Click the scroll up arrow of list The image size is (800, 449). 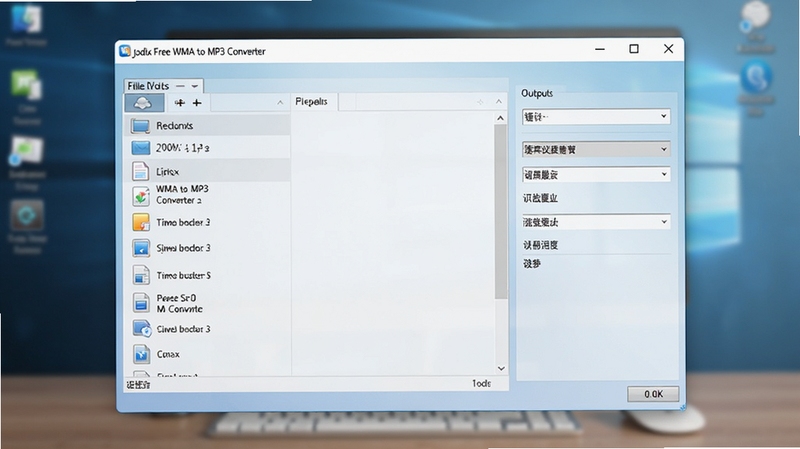tap(501, 118)
